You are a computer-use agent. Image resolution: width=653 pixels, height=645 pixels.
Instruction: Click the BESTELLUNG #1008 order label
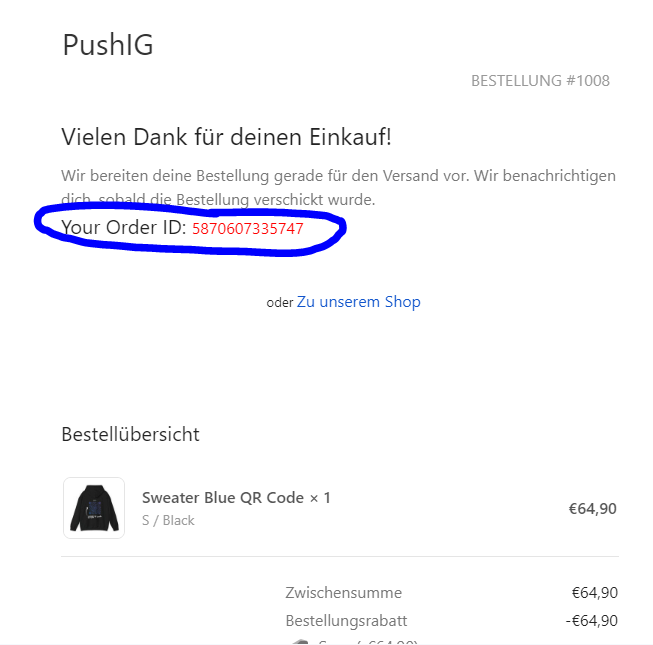point(540,81)
